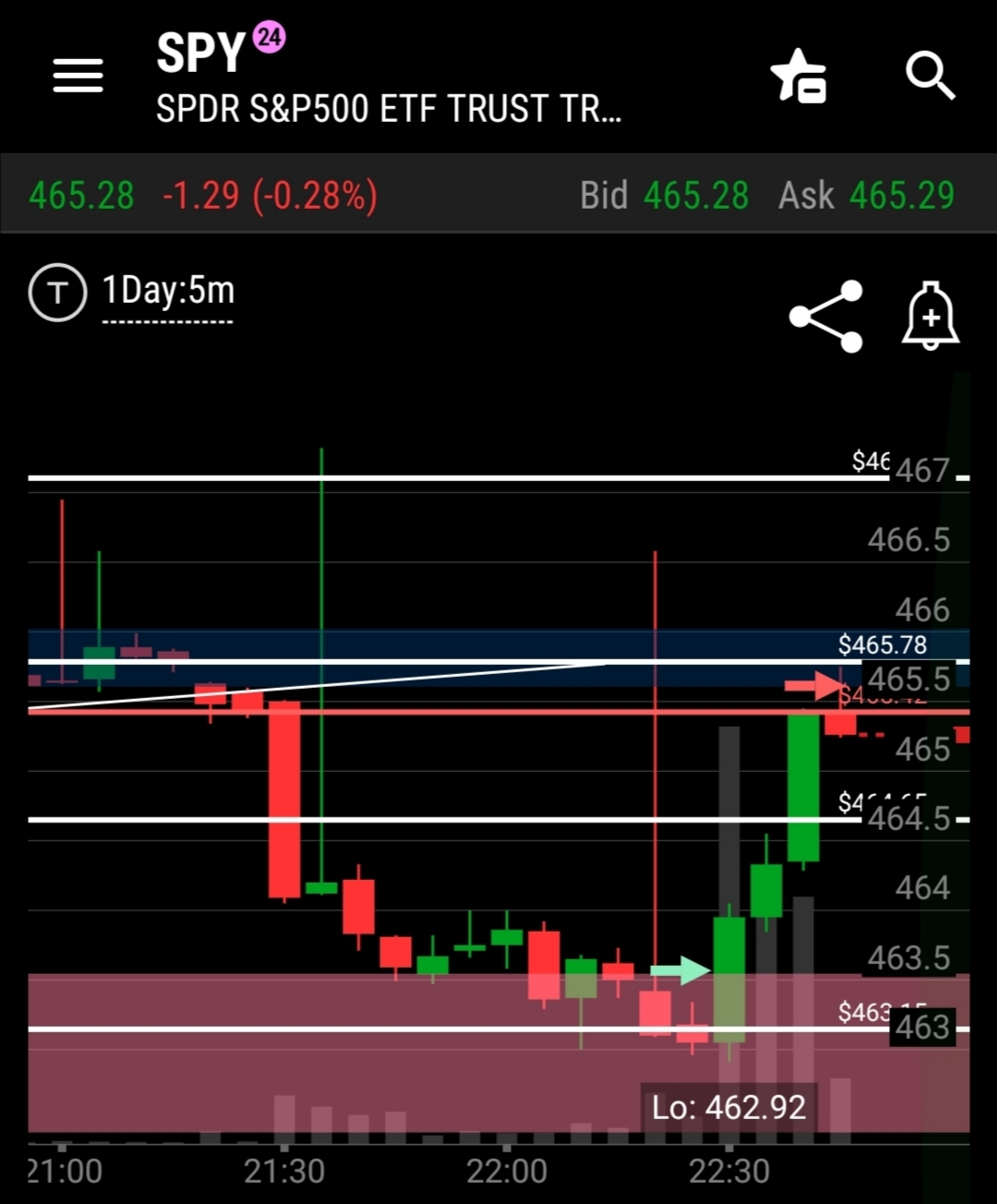
Task: Tap the highlighted 463 price axis marker
Action: point(922,1027)
